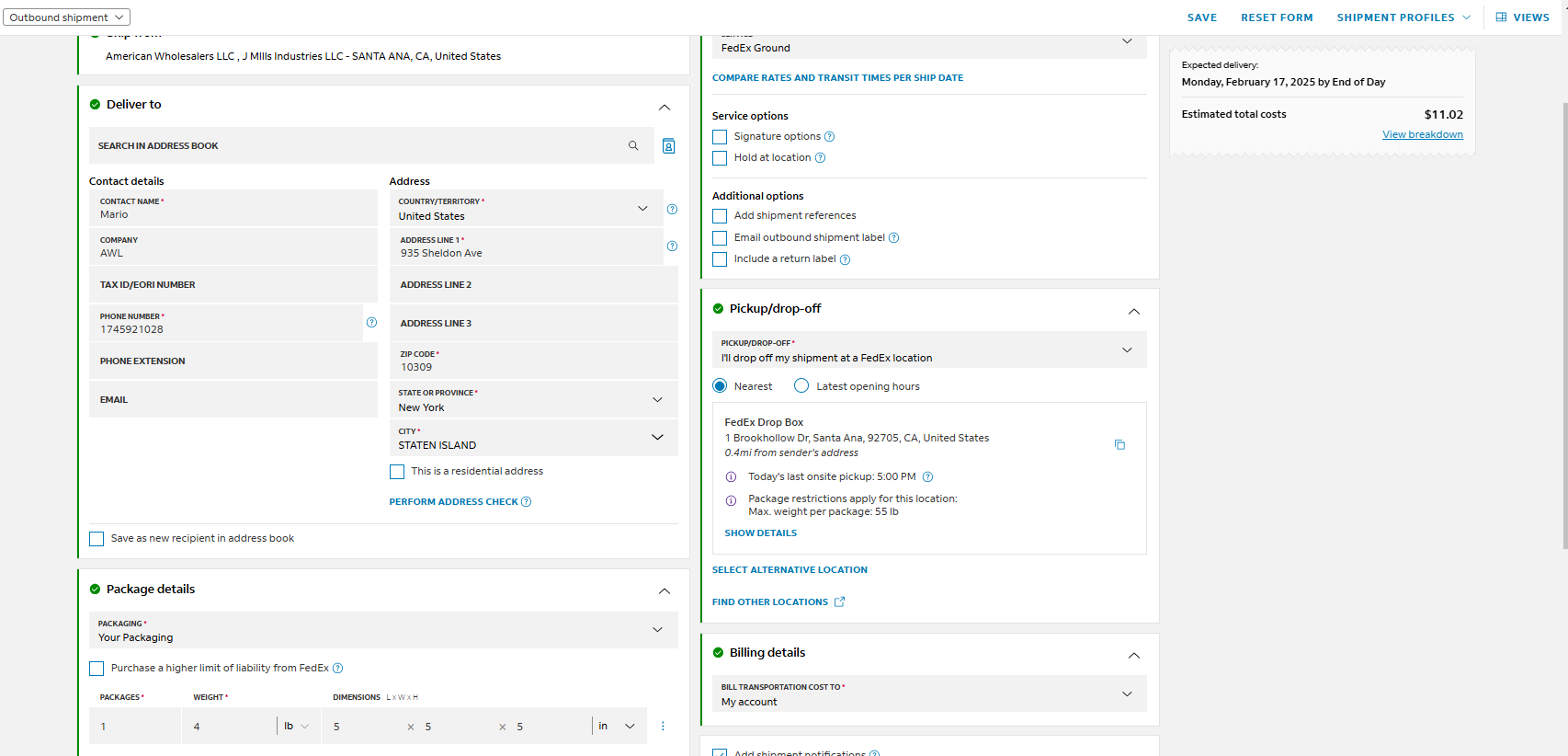1568x756 pixels.
Task: Open the package row three-dot options menu
Action: tap(663, 726)
